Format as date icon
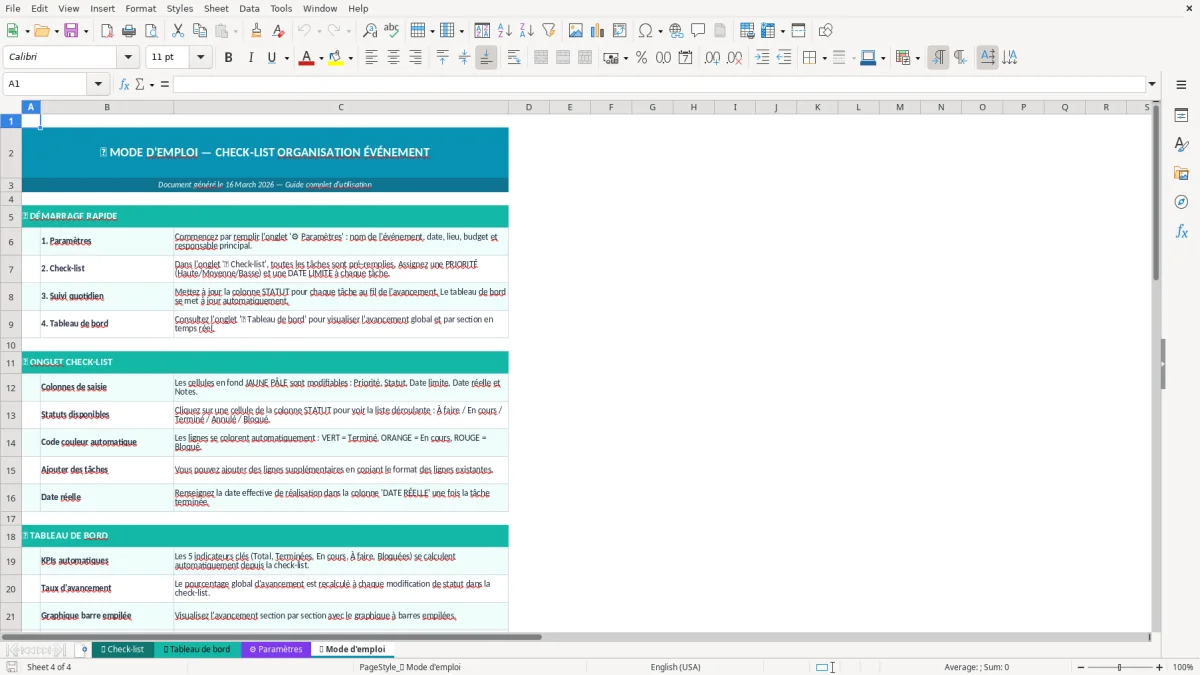The height and width of the screenshot is (675, 1200). [686, 58]
